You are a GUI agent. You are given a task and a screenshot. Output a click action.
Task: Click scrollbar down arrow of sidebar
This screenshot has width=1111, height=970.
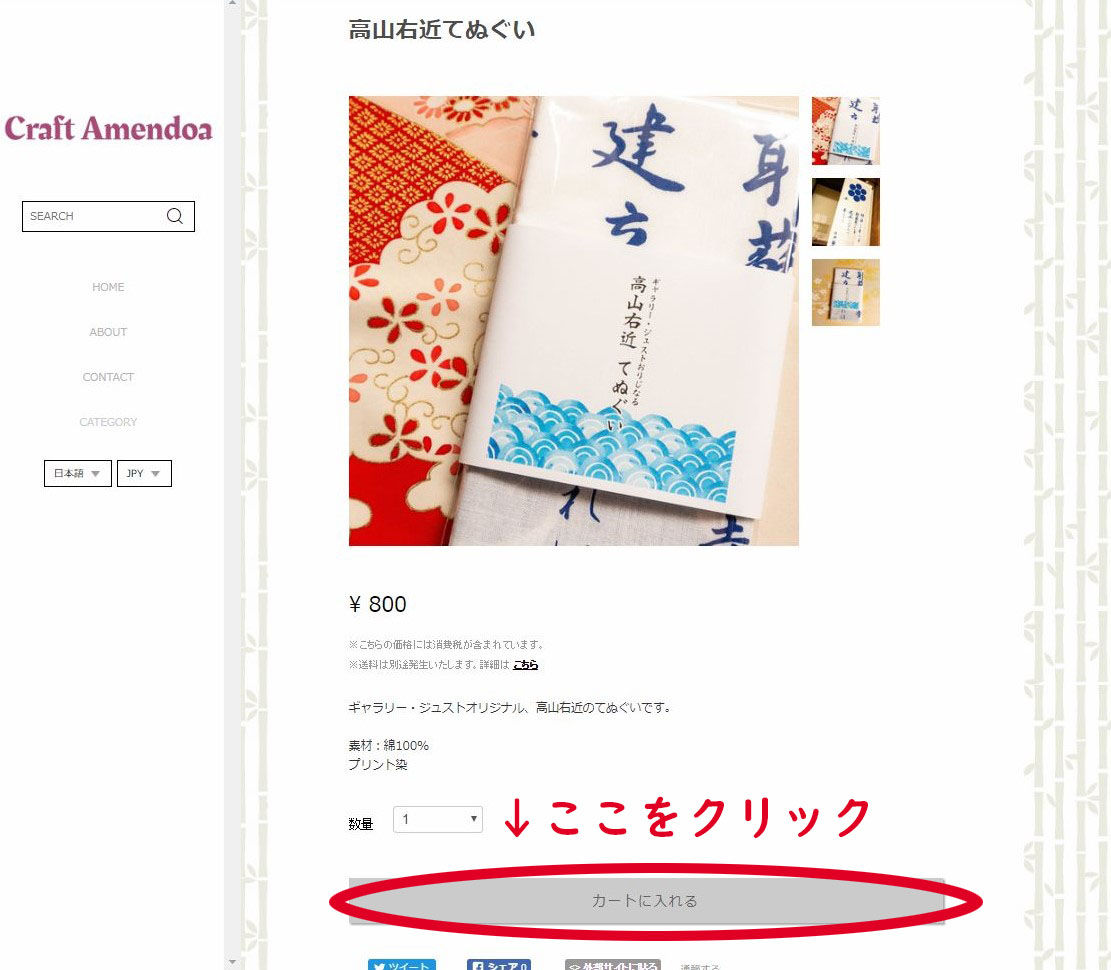click(232, 962)
